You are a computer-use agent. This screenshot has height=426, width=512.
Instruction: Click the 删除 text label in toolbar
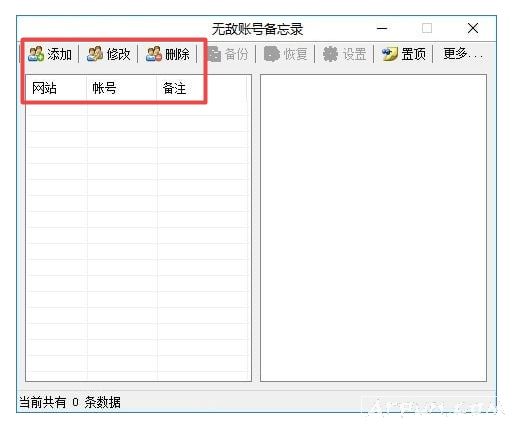point(177,54)
